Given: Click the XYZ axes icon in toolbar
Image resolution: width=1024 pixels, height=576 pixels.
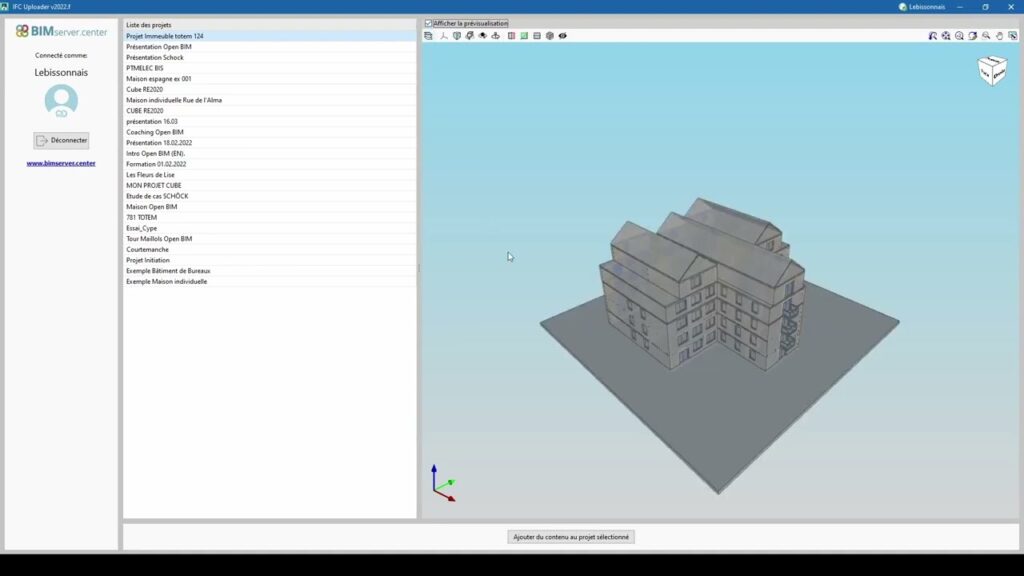Looking at the screenshot, I should (x=444, y=36).
